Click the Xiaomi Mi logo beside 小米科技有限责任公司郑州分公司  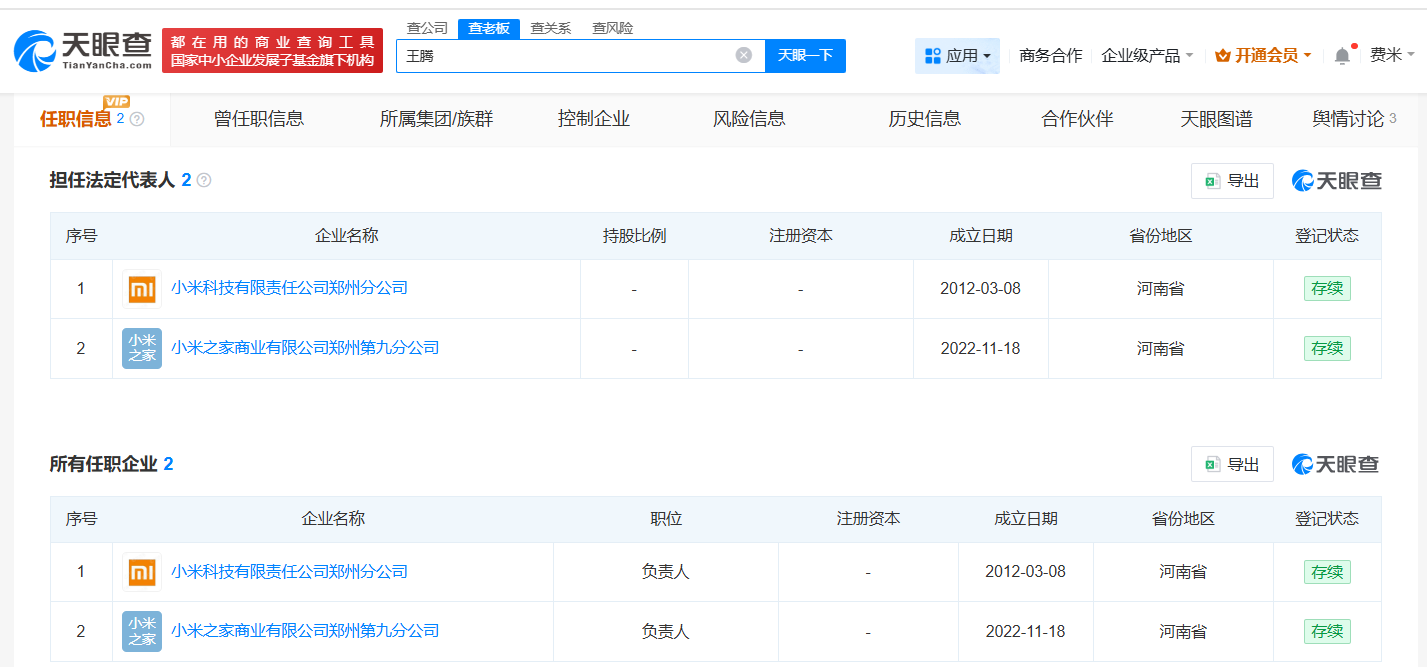141,289
